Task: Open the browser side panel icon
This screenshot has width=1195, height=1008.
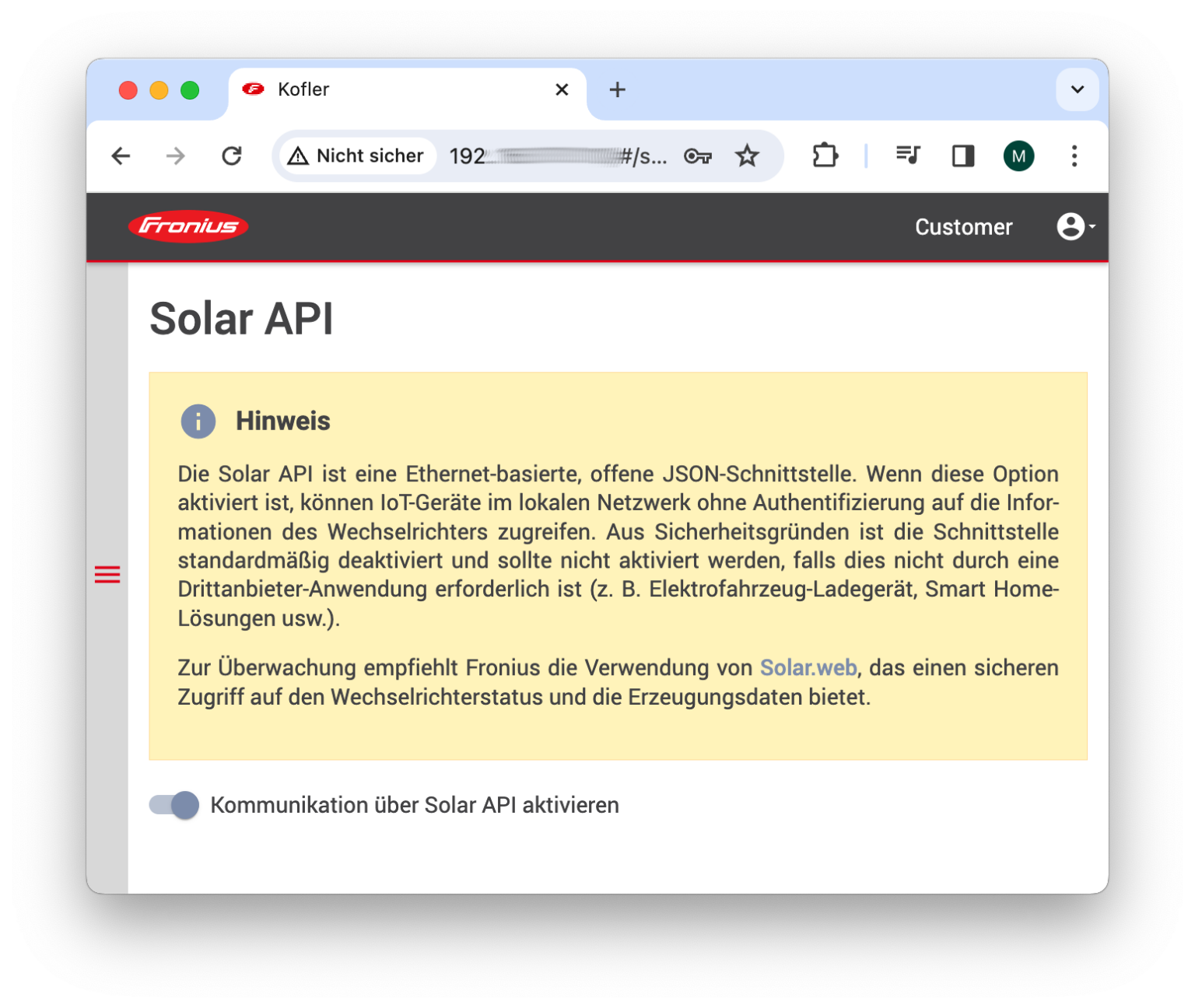Action: click(x=962, y=156)
